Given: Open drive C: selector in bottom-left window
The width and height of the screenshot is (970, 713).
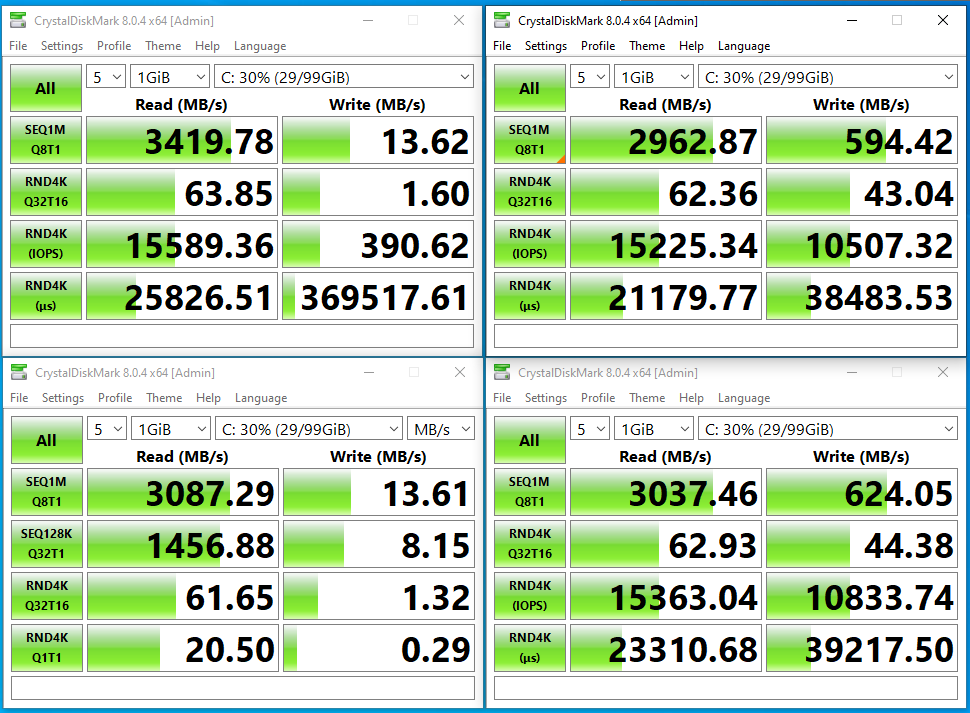Looking at the screenshot, I should (x=309, y=429).
